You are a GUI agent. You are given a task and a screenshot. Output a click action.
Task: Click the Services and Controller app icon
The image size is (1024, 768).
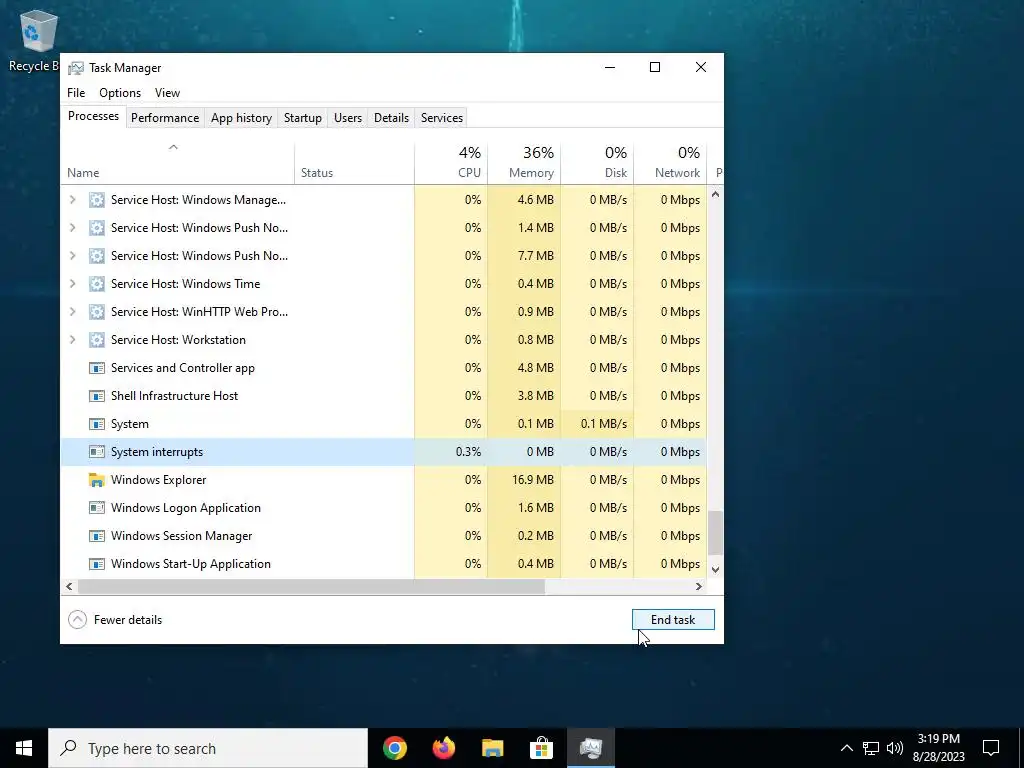pyautogui.click(x=97, y=368)
